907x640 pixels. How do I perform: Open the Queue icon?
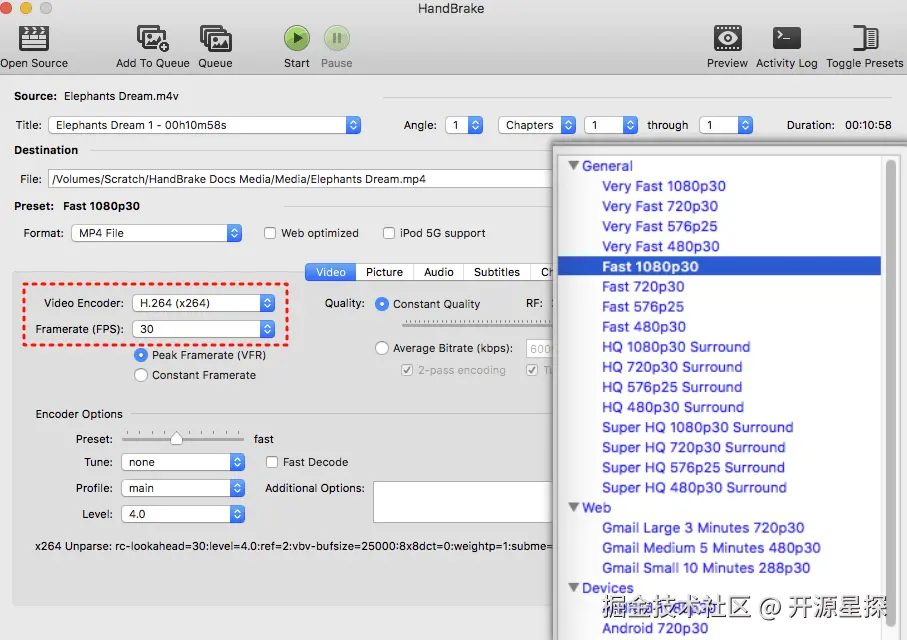(216, 39)
